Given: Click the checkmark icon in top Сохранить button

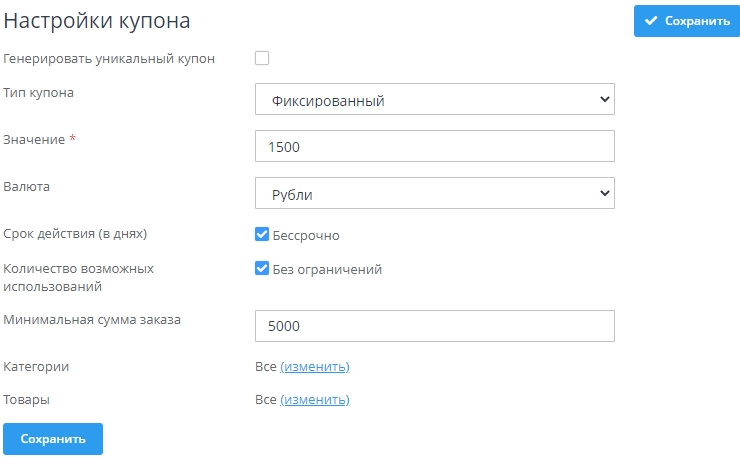Looking at the screenshot, I should [651, 20].
